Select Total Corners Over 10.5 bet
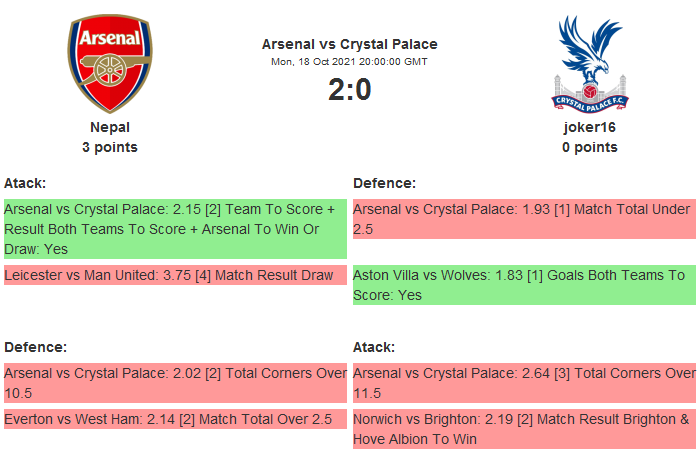 (x=175, y=383)
